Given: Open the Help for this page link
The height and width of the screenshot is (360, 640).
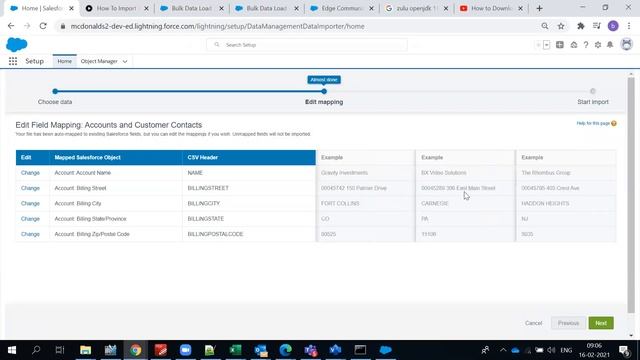Looking at the screenshot, I should 593,123.
